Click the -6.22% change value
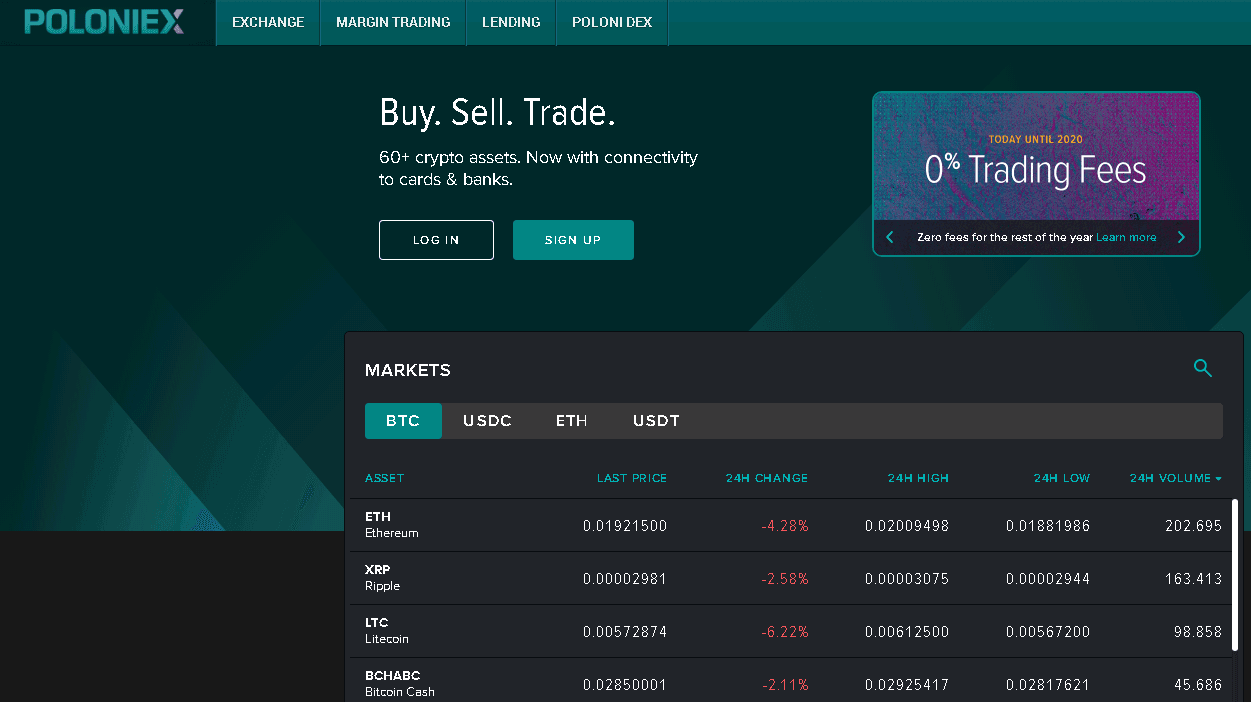1251x702 pixels. (x=785, y=632)
